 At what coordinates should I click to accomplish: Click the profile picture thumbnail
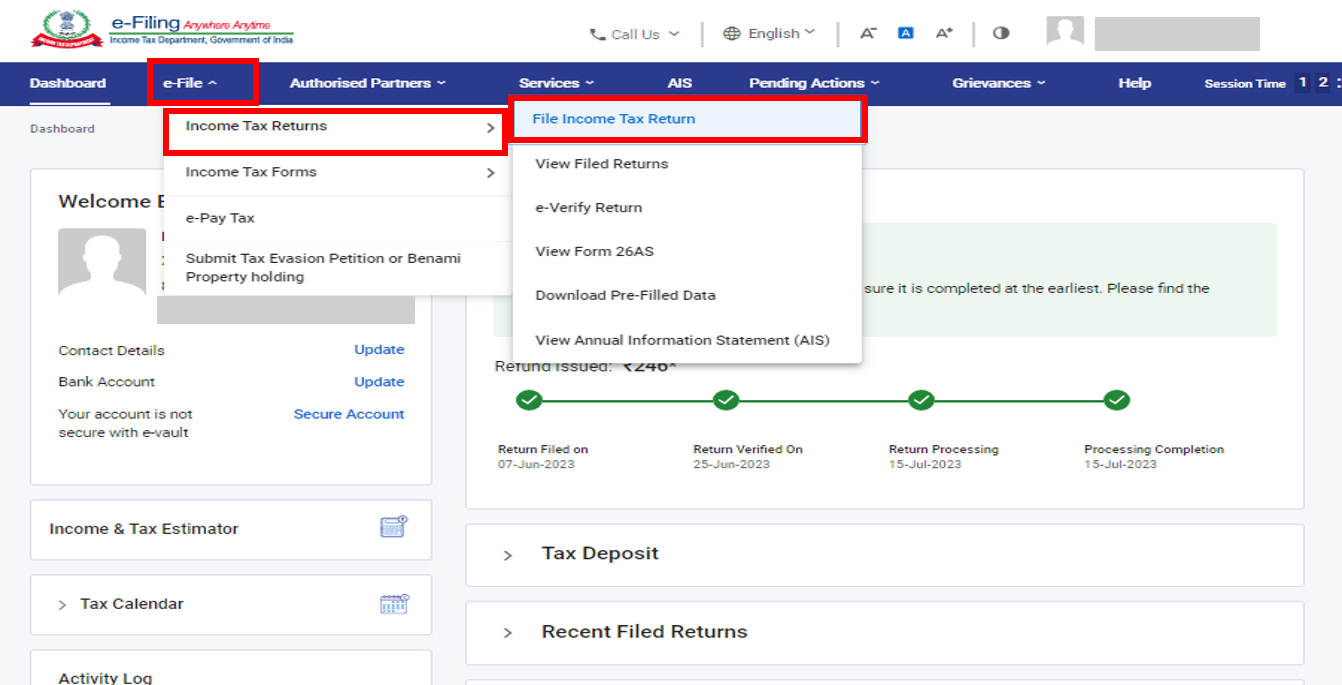(x=1065, y=32)
